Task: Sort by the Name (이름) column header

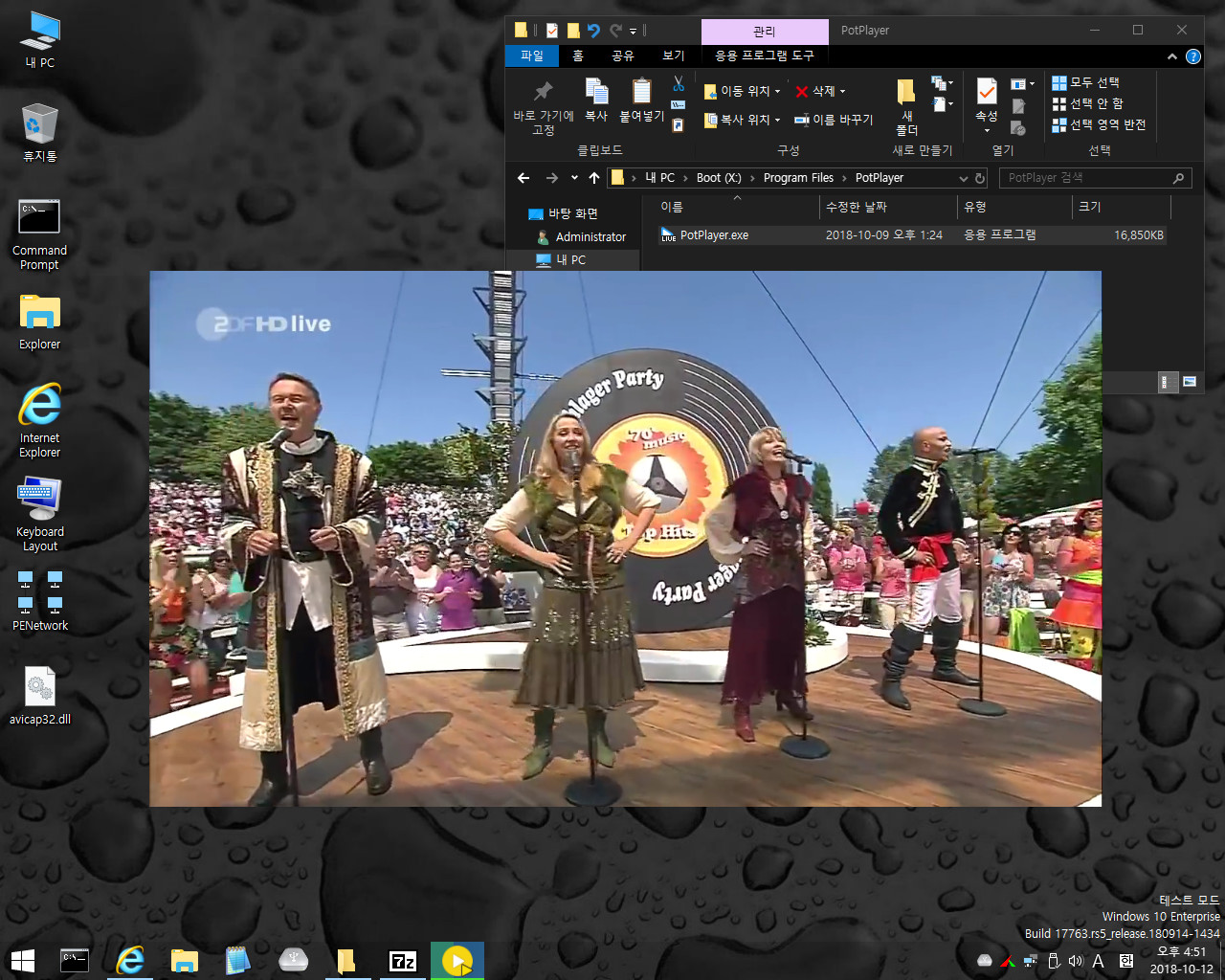Action: point(737,207)
